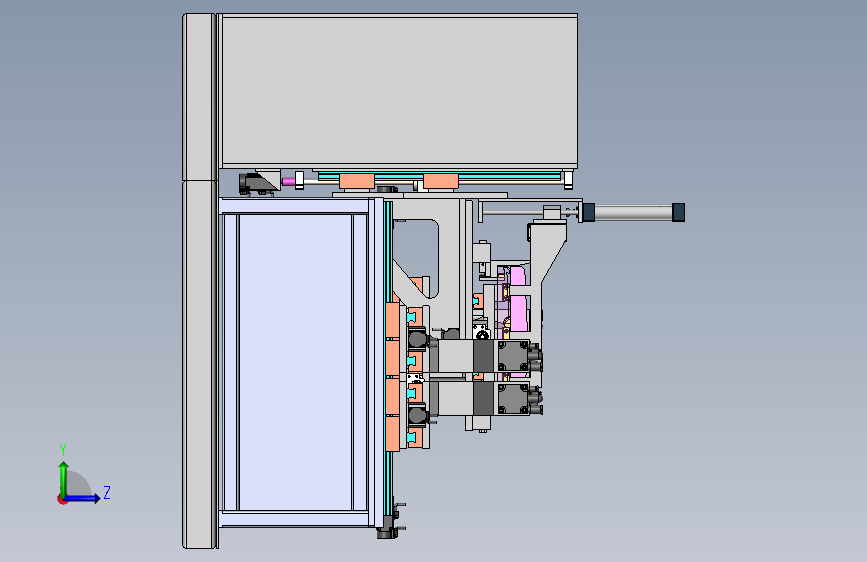Click the green Y axis of the triad
Viewport: 867px width, 562px height.
(64, 479)
